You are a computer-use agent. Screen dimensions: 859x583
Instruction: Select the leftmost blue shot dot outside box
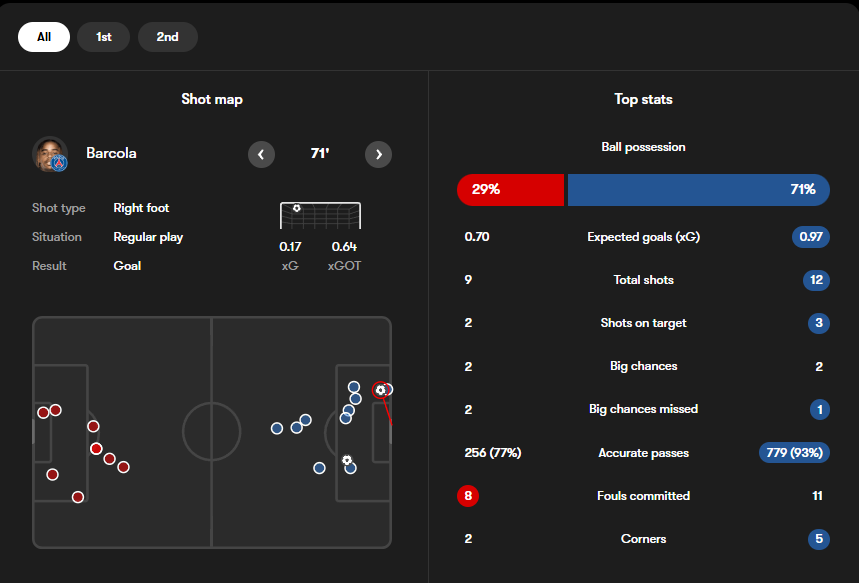pyautogui.click(x=277, y=428)
